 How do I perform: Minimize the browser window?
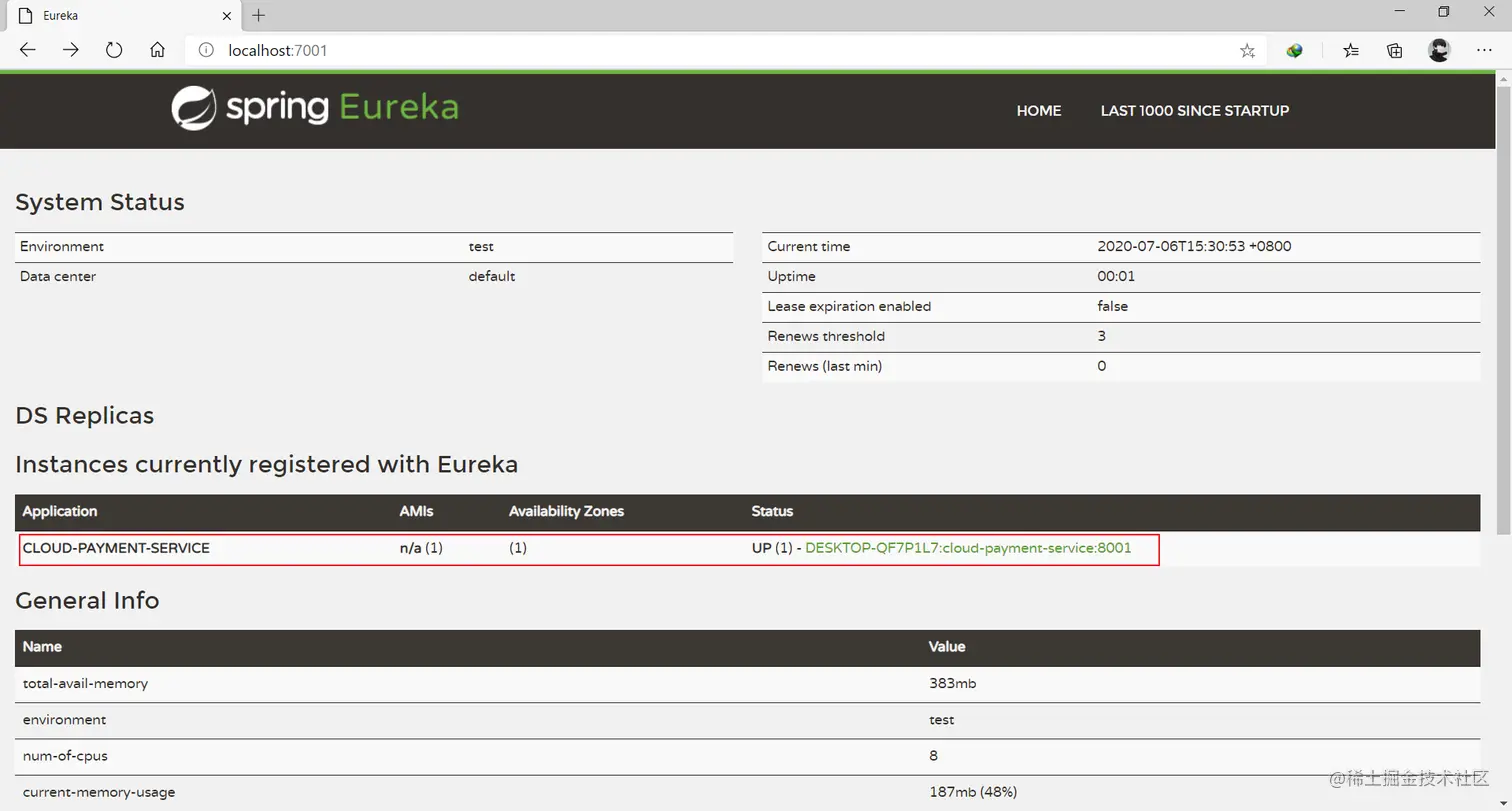(x=1400, y=12)
